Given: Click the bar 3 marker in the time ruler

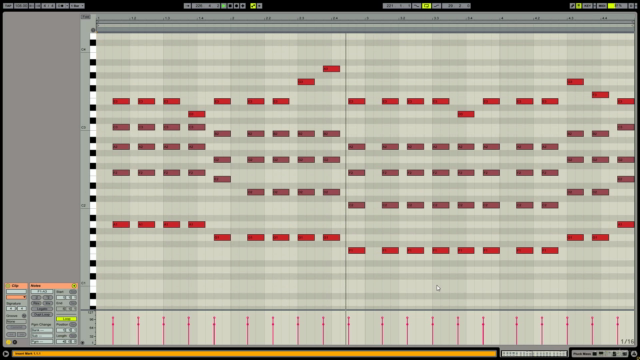Looking at the screenshot, I should [366, 18].
